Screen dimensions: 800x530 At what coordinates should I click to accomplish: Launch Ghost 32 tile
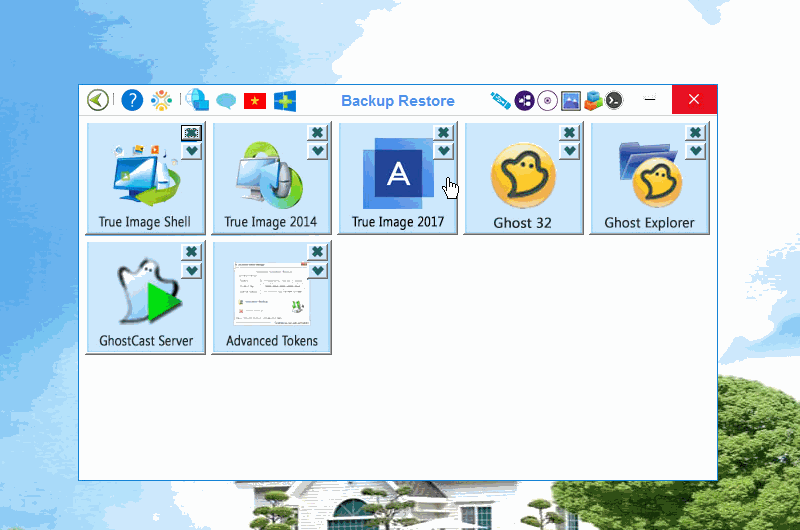tap(523, 178)
